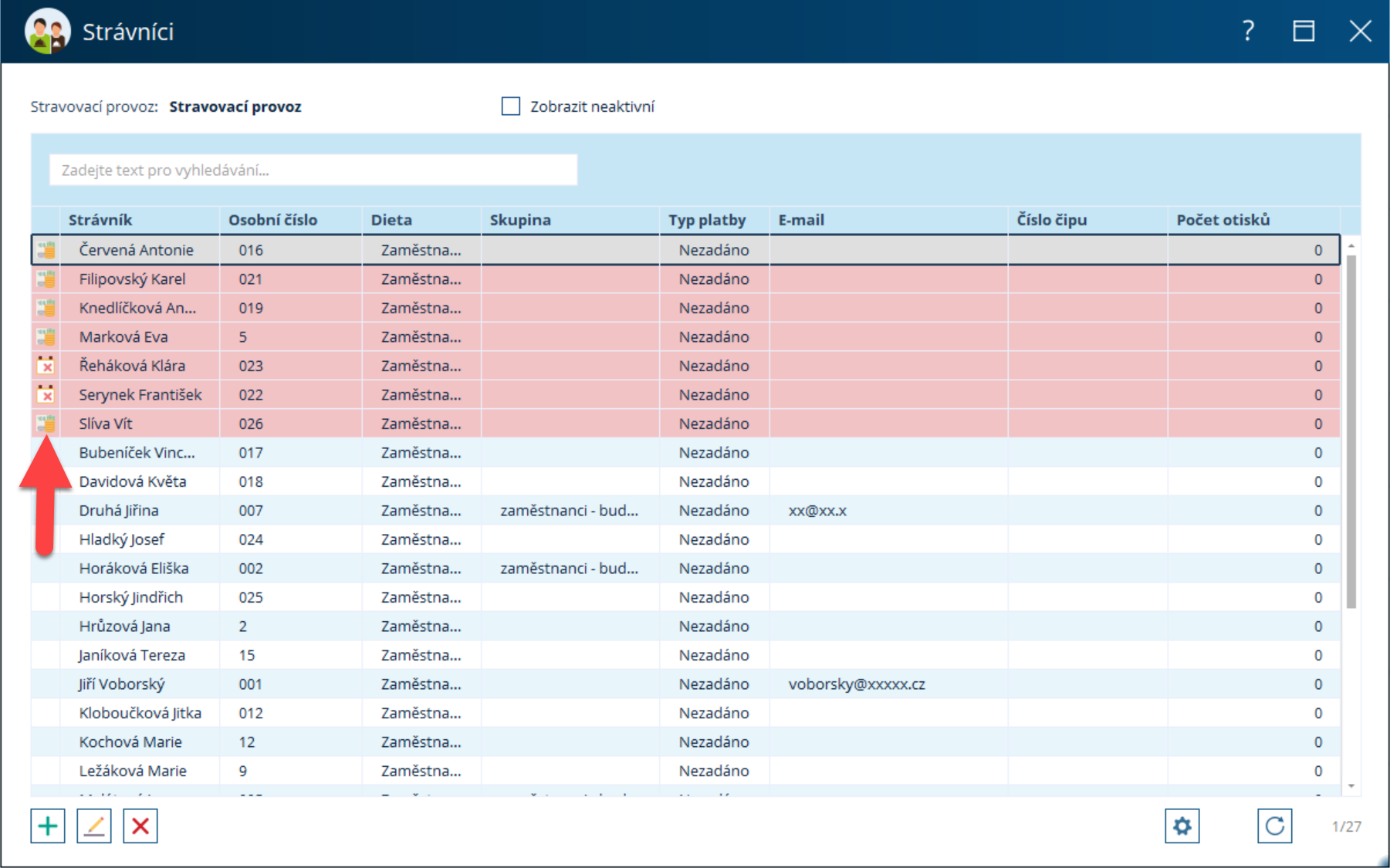Sort by the Číslo čipu column header
The height and width of the screenshot is (868, 1390).
click(1087, 220)
